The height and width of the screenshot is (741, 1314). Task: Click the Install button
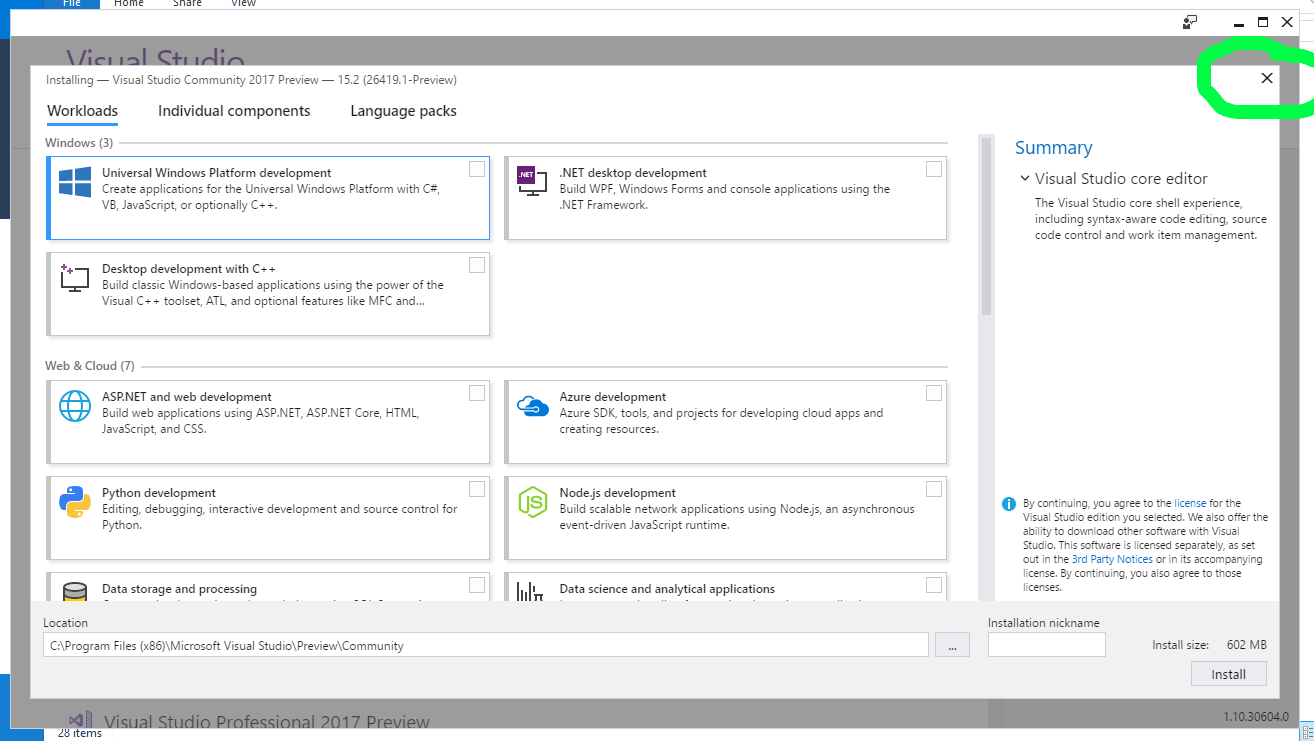[1229, 674]
